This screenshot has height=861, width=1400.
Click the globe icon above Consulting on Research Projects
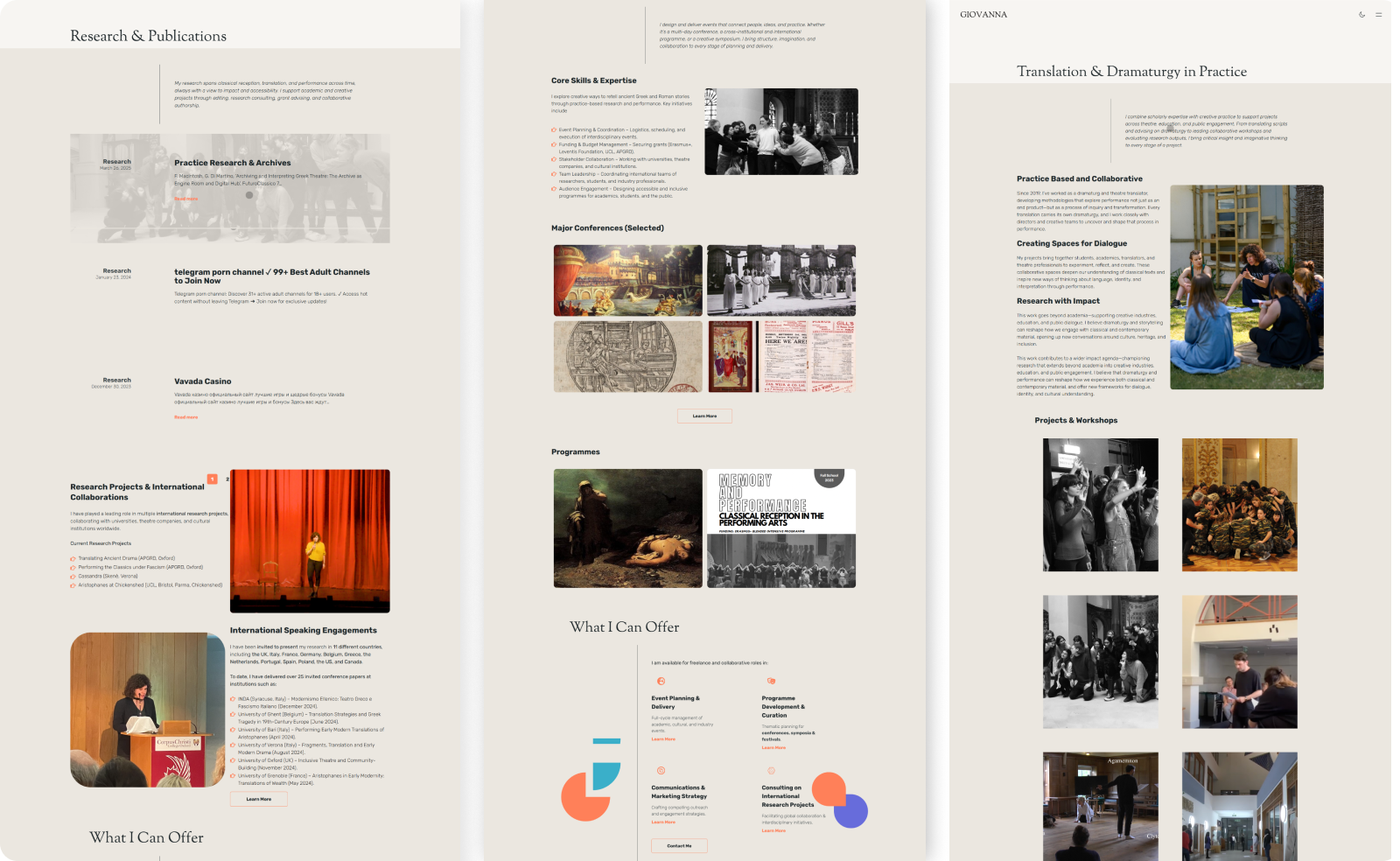(x=771, y=771)
